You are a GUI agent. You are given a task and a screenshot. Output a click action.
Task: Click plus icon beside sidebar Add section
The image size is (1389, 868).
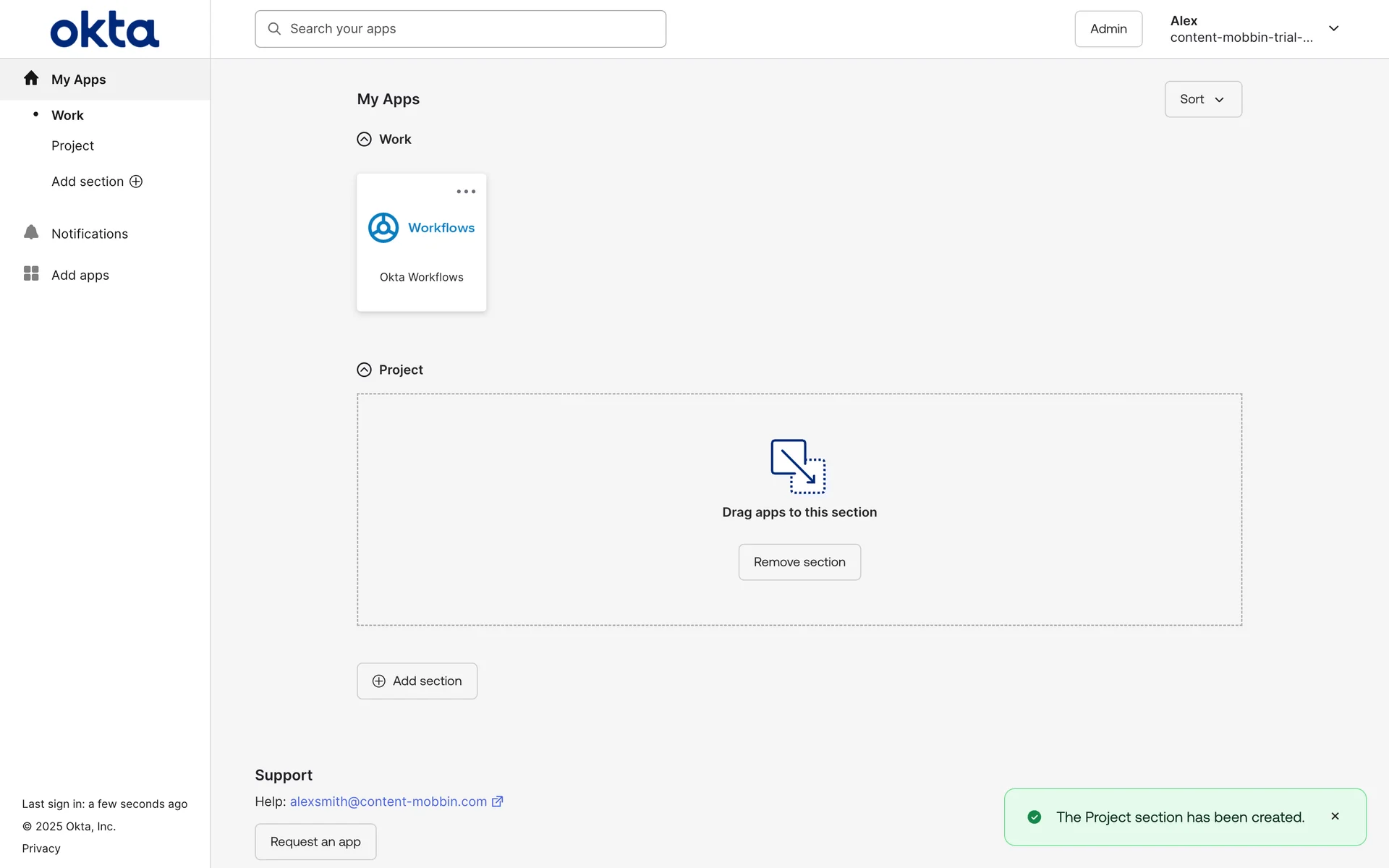[x=136, y=182]
